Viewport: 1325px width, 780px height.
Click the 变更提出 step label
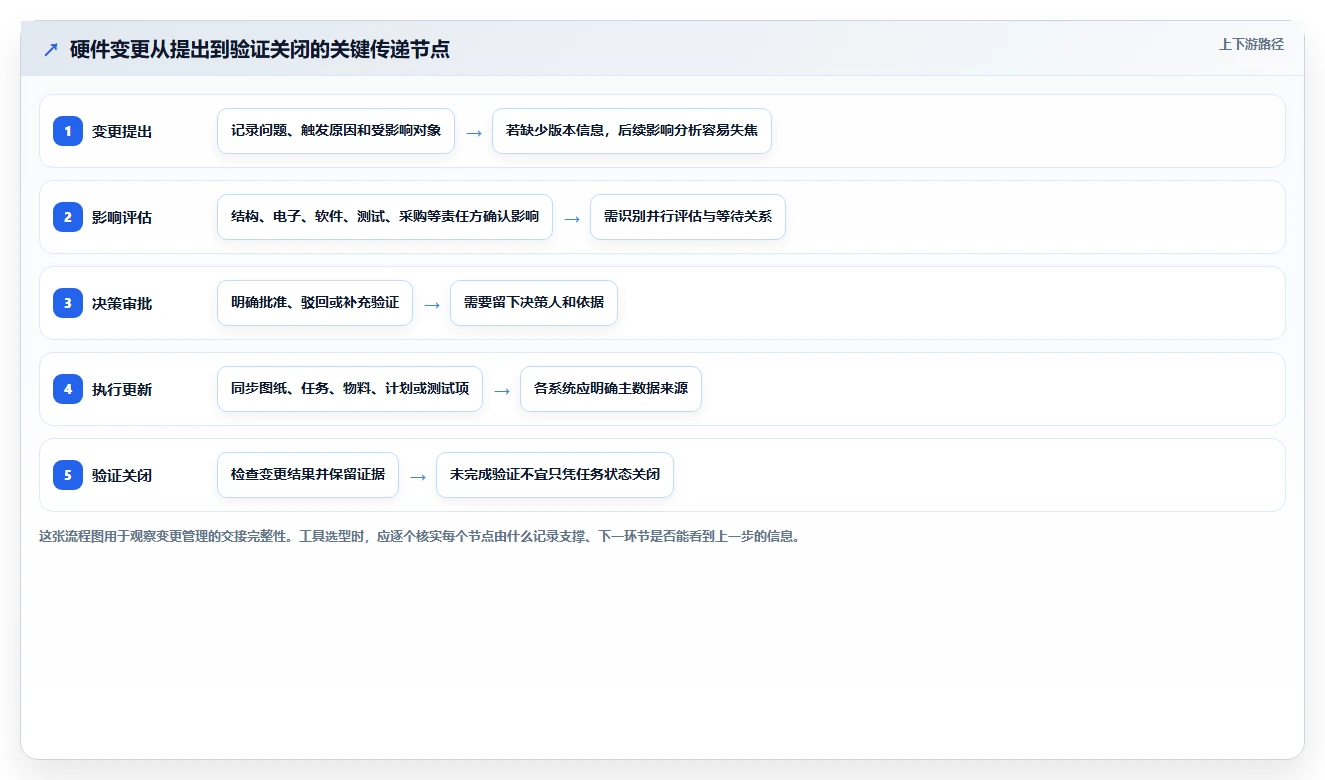[122, 131]
